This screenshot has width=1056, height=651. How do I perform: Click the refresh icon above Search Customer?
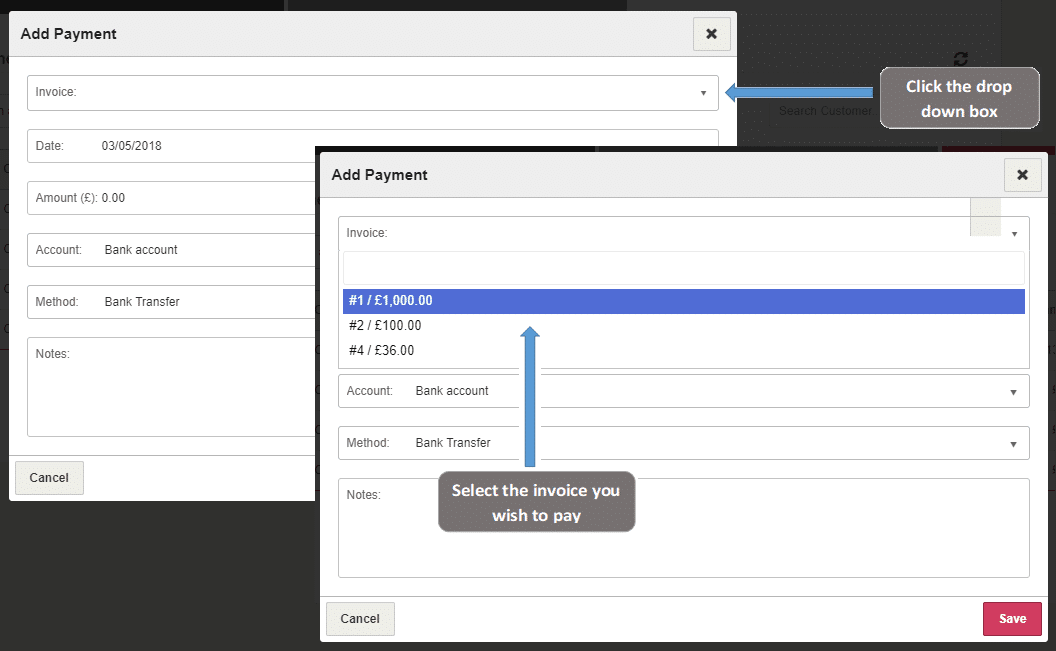tap(961, 59)
